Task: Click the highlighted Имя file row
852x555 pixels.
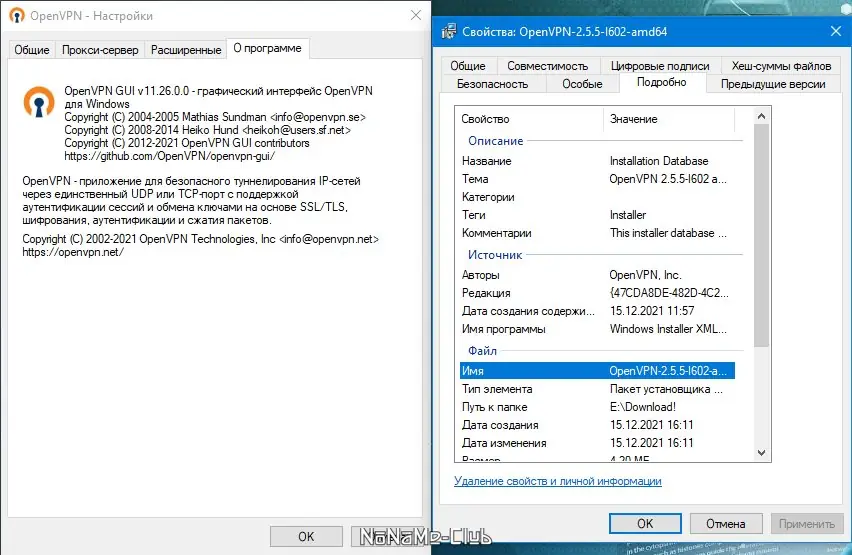Action: [x=597, y=371]
